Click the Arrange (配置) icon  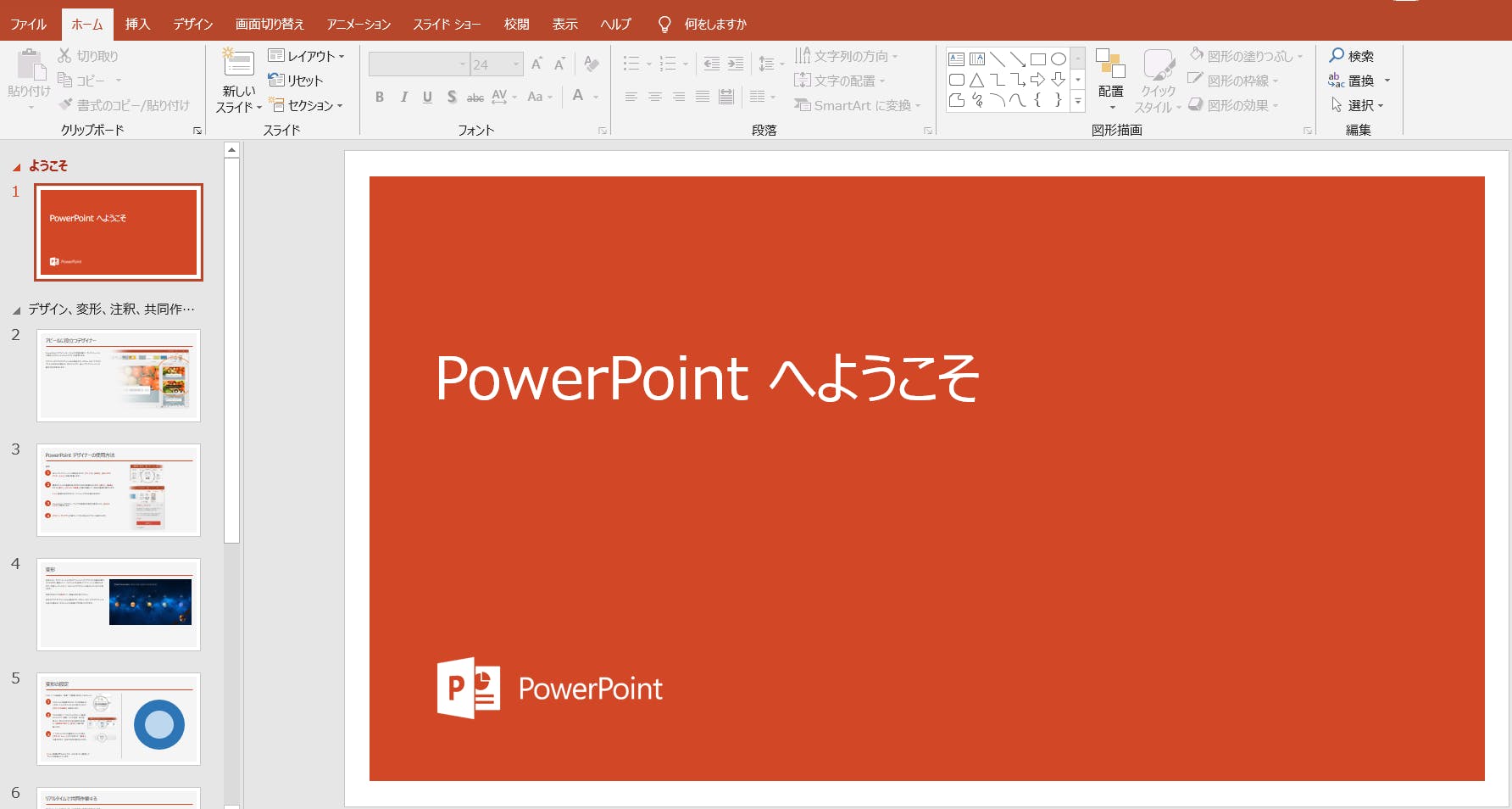pos(1110,64)
